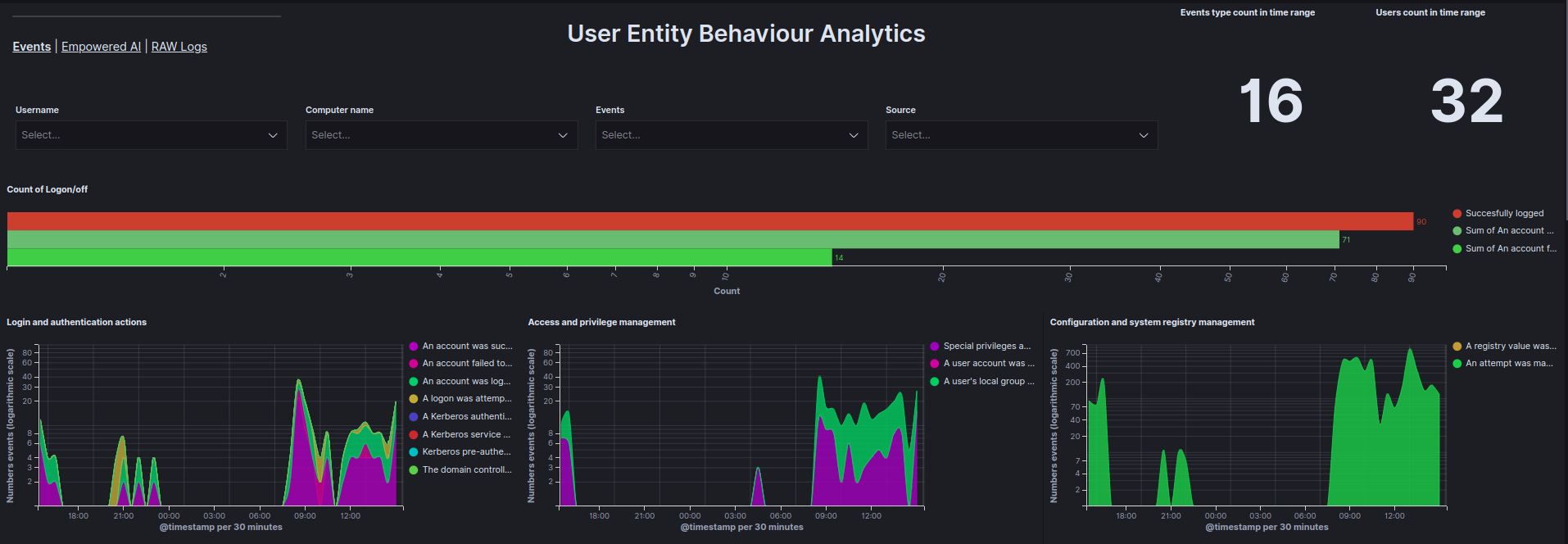The image size is (1568, 544).
Task: Expand the Username dropdown
Action: point(151,135)
